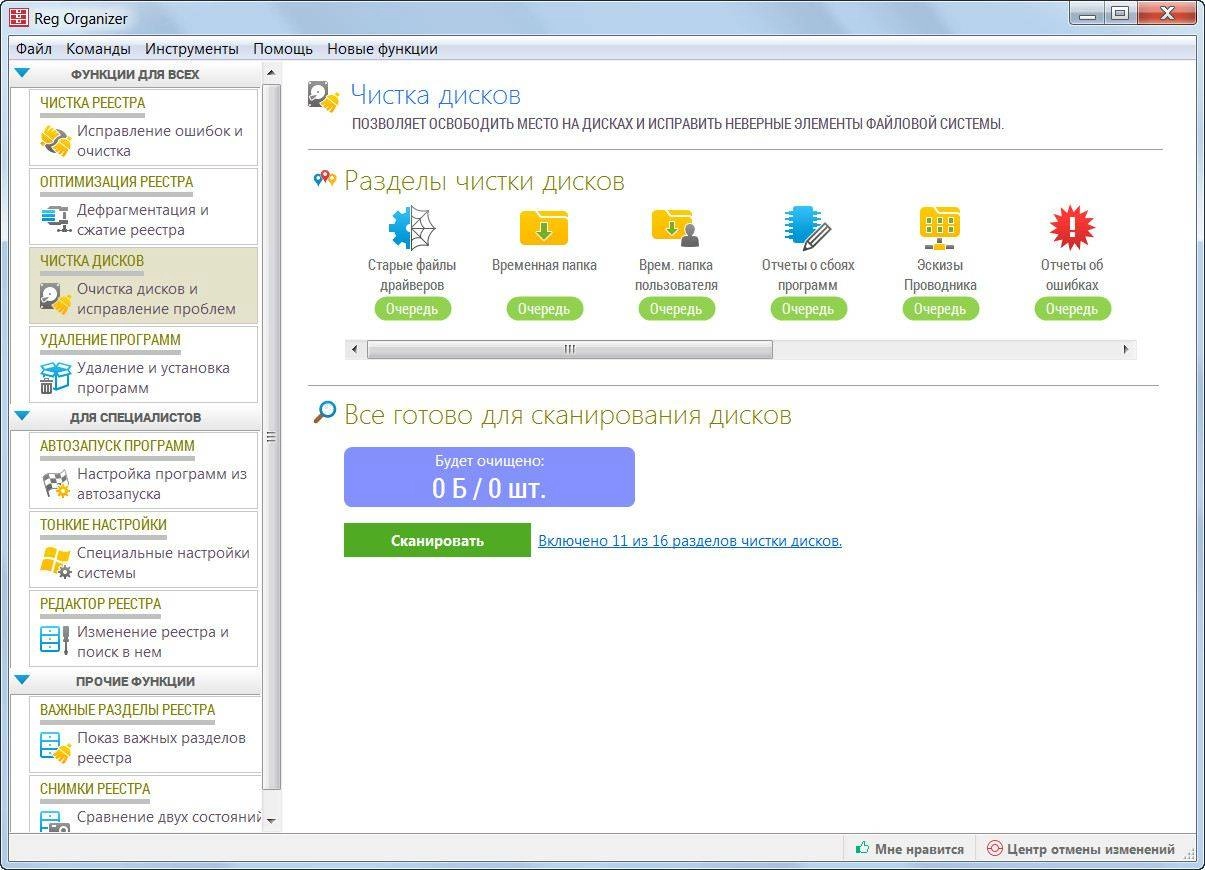Click the Reg Organizer title bar icon
Viewport: 1205px width, 870px height.
pyautogui.click(x=18, y=18)
